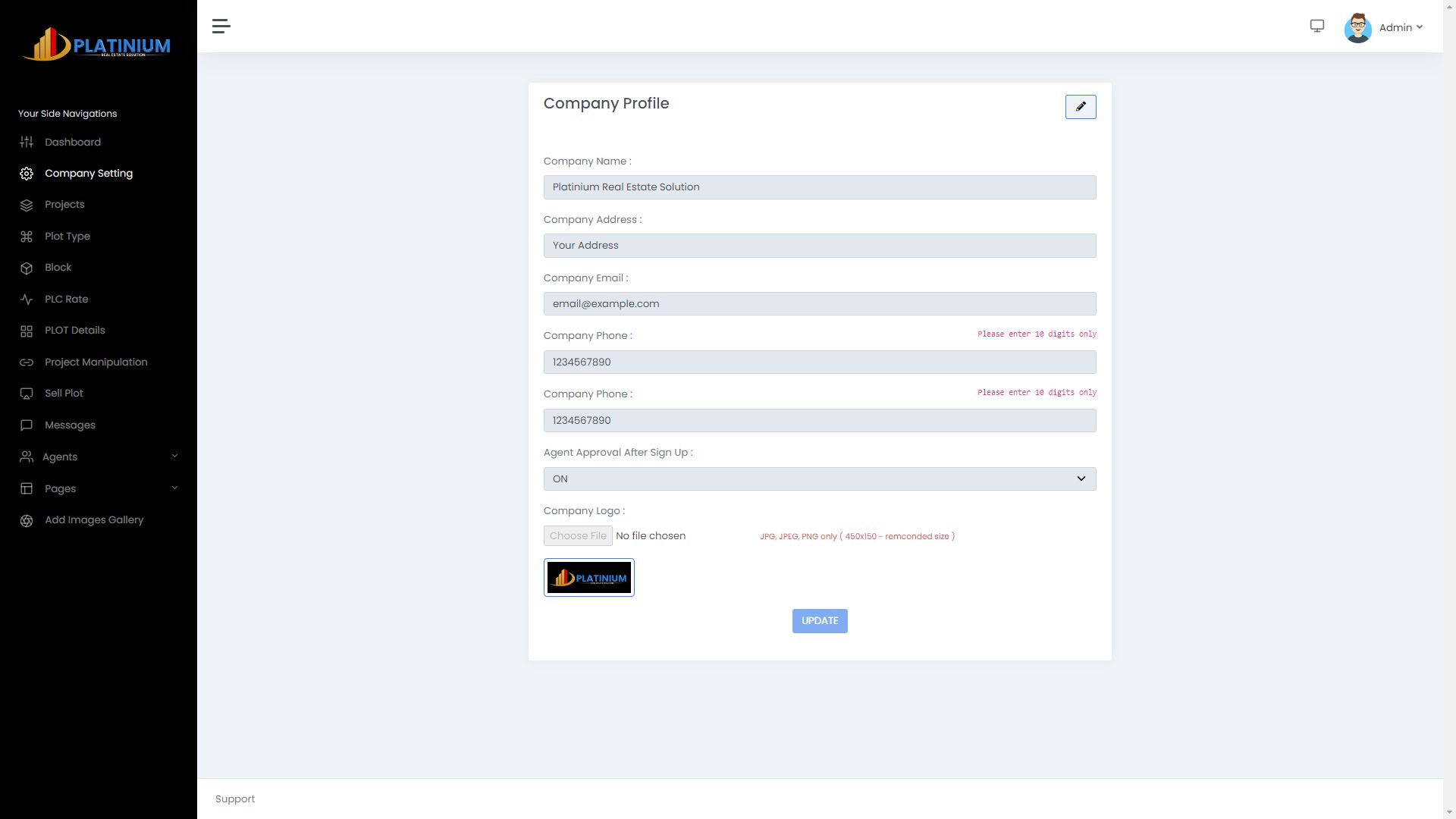Open the Messages menu item

pos(70,425)
